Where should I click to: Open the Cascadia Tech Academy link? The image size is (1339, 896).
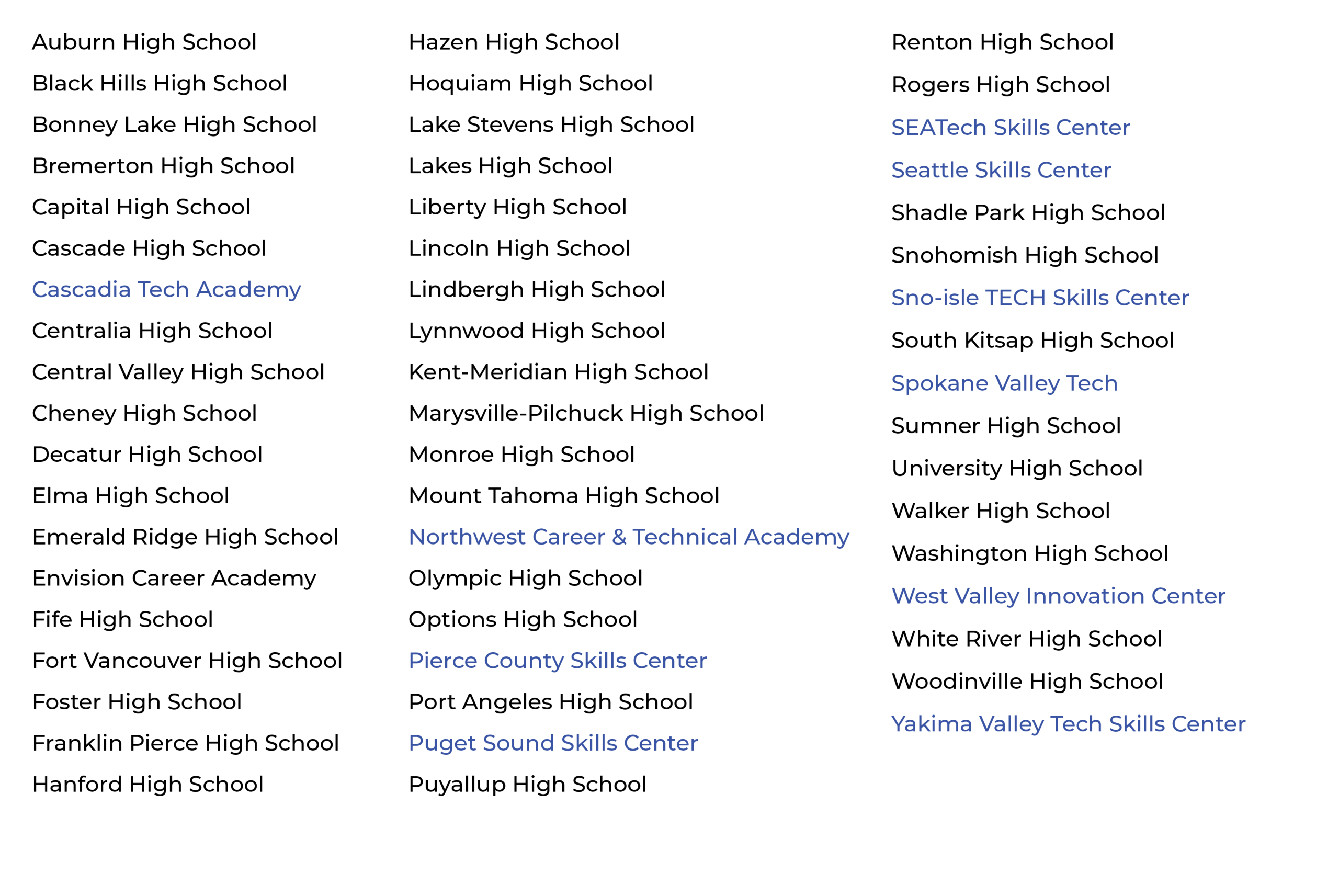coord(166,290)
